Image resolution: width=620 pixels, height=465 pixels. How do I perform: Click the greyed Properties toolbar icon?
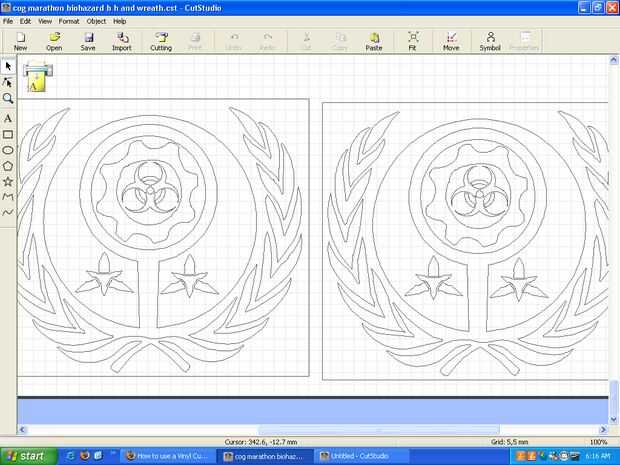point(524,42)
